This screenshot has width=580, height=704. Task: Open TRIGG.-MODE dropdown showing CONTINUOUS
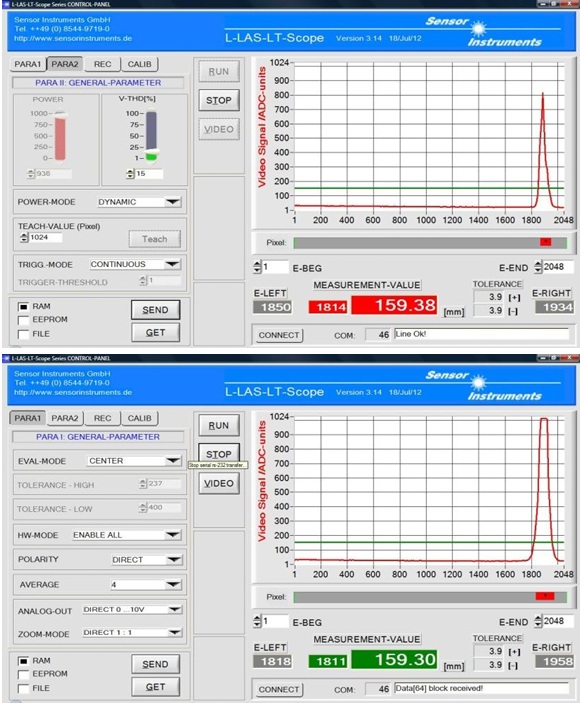point(135,264)
